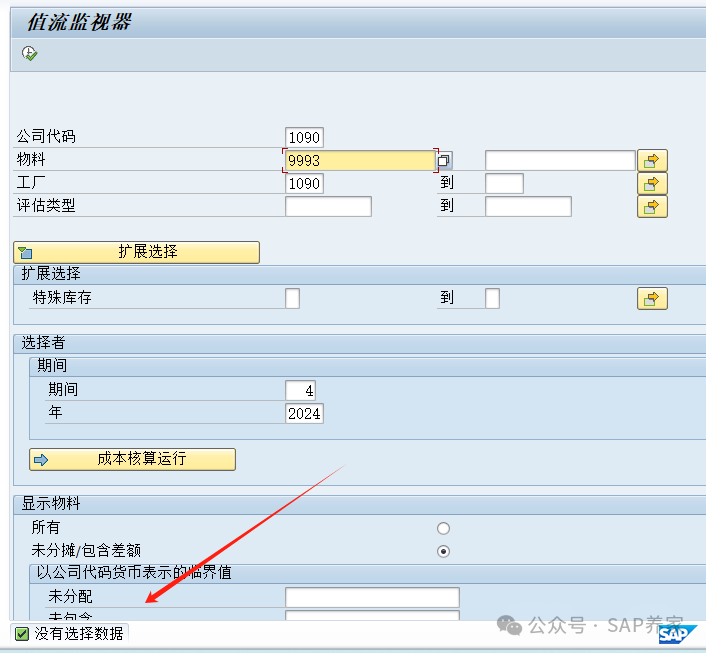Viewport: 706px width, 653px height.
Task: Click the plant (工厂) field containing 1090
Action: click(304, 183)
